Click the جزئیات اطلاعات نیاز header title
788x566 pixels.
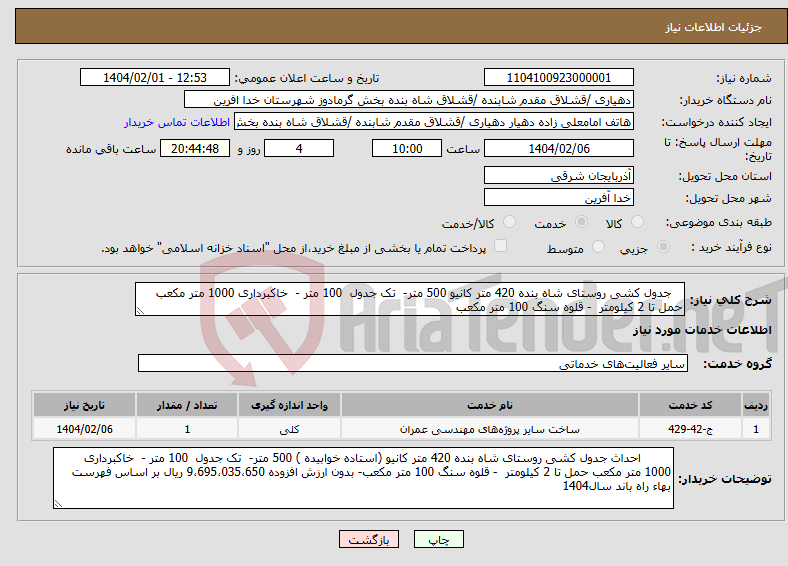[x=714, y=27]
